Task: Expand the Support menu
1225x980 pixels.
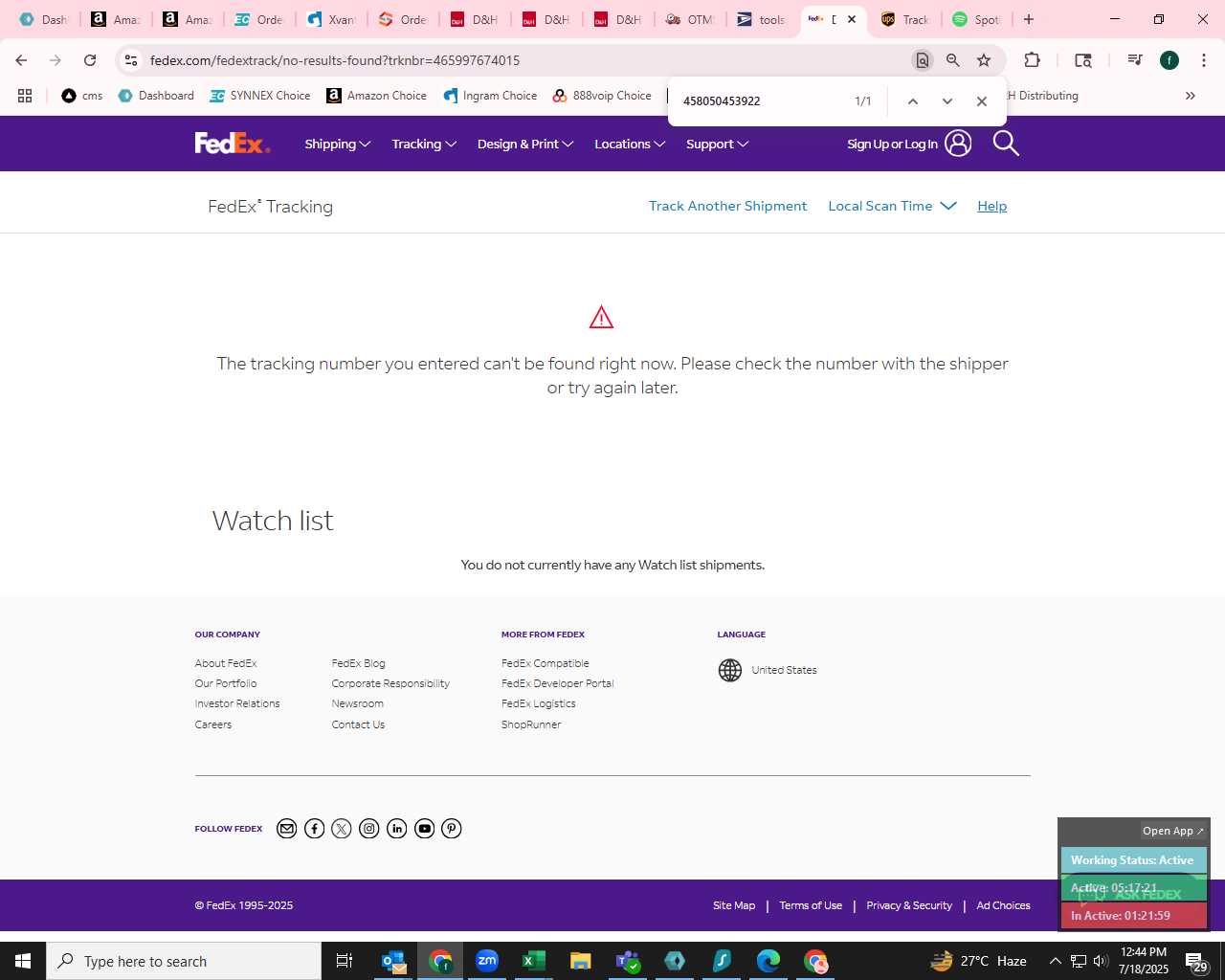Action: [x=717, y=145]
